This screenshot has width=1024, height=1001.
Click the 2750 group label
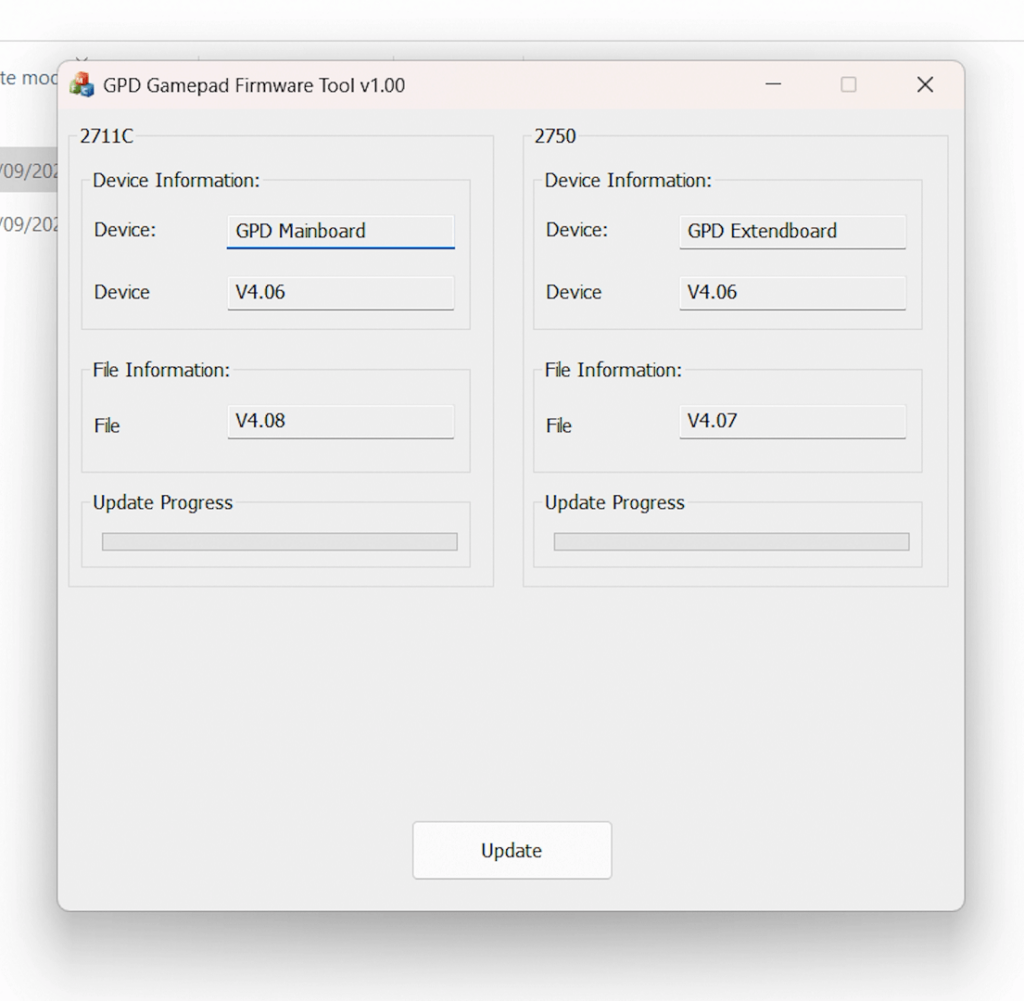[555, 136]
